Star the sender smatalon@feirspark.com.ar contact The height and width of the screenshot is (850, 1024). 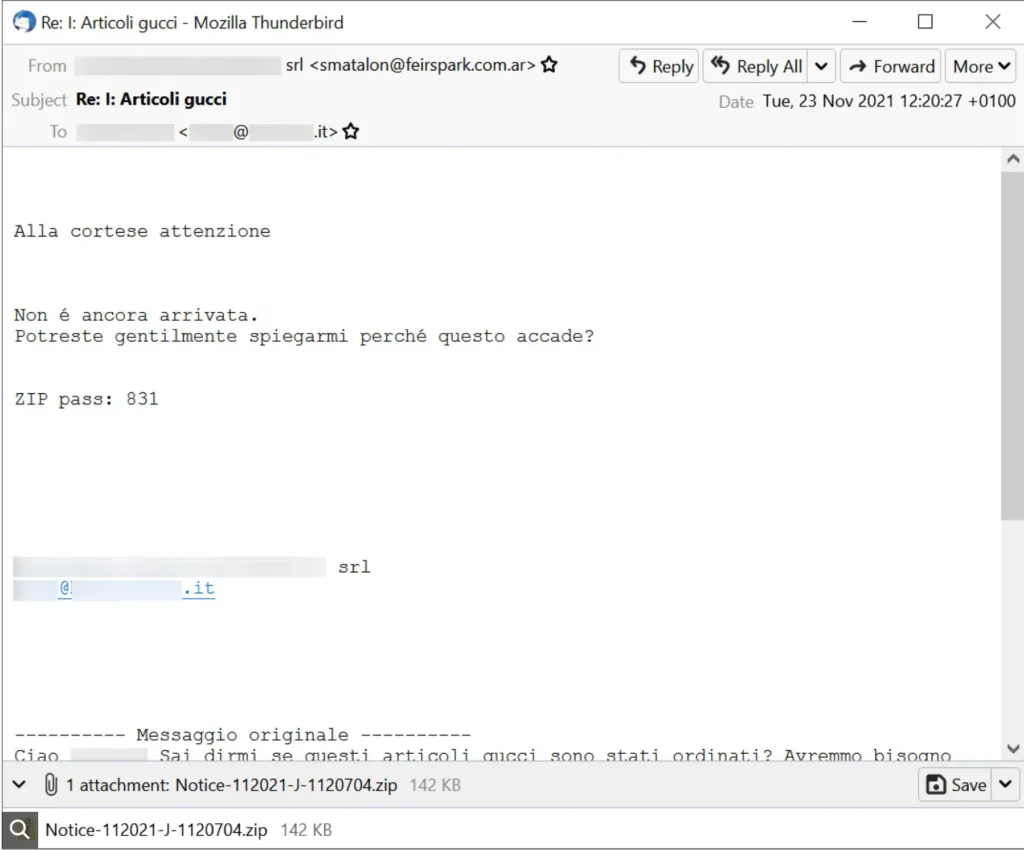click(549, 65)
